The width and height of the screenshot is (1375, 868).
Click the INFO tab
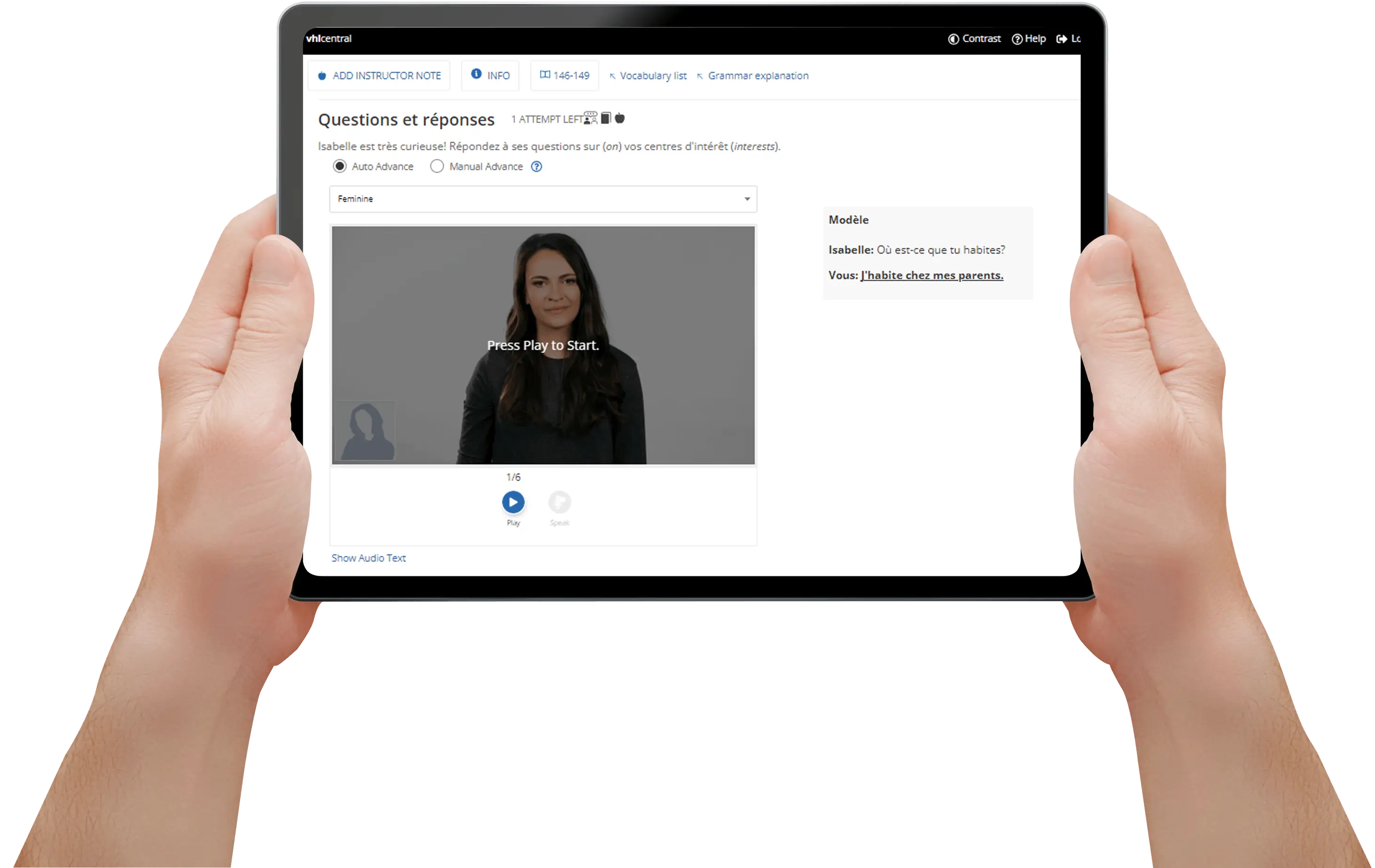tap(491, 75)
